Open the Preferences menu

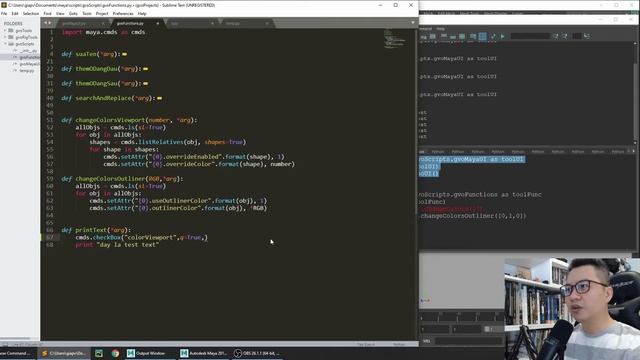(123, 13)
